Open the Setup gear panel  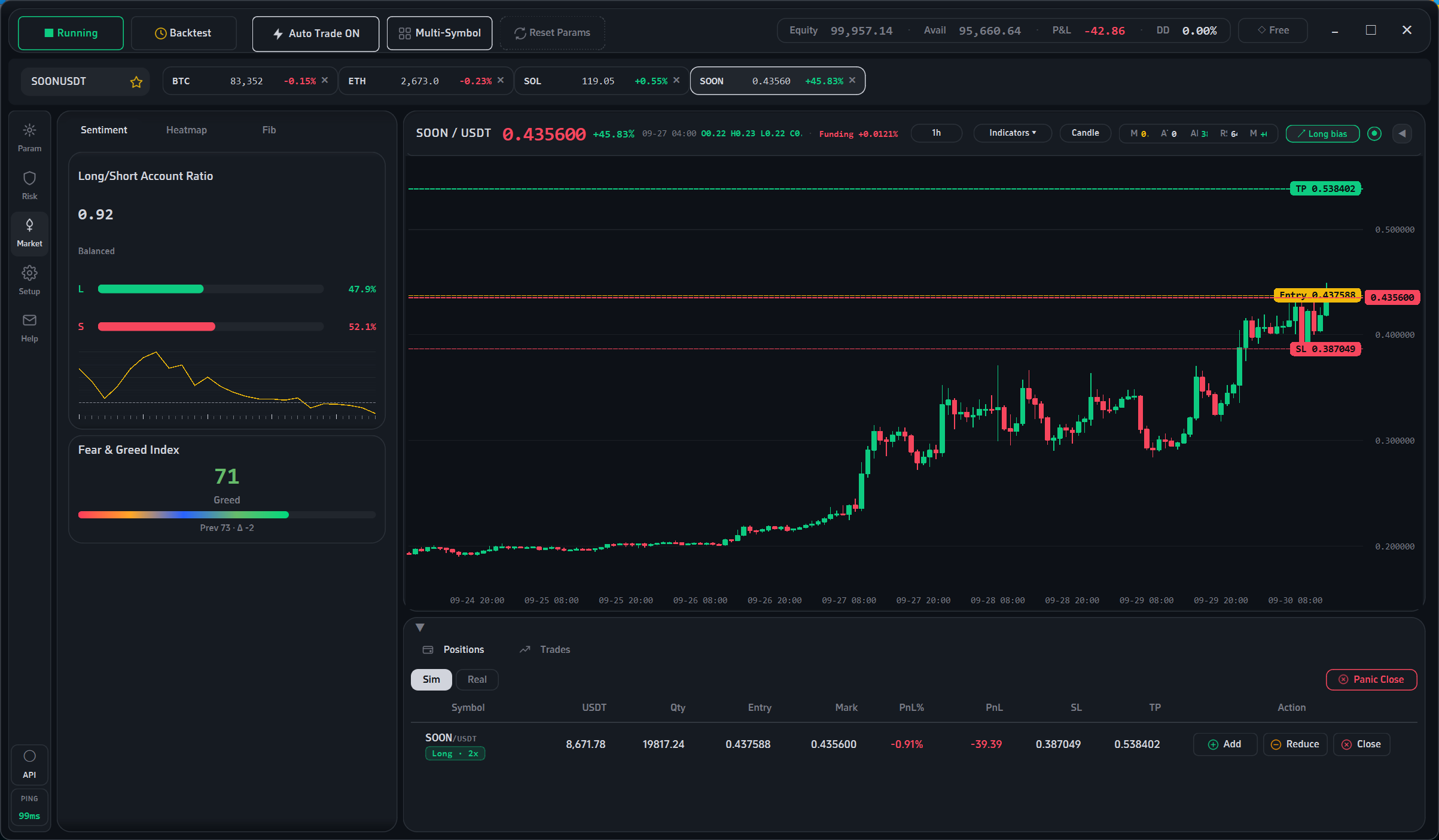29,280
